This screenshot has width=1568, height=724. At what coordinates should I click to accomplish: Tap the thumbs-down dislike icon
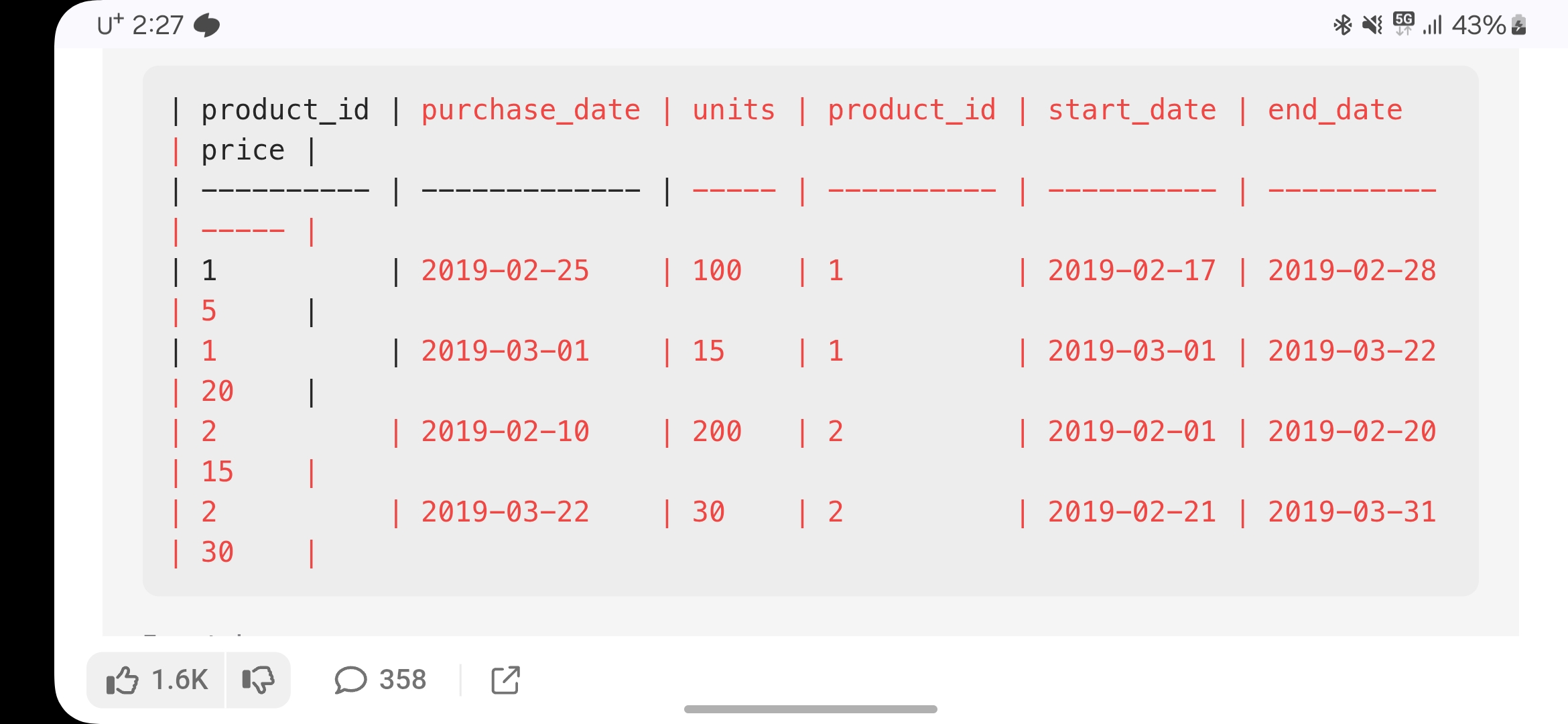tap(258, 680)
